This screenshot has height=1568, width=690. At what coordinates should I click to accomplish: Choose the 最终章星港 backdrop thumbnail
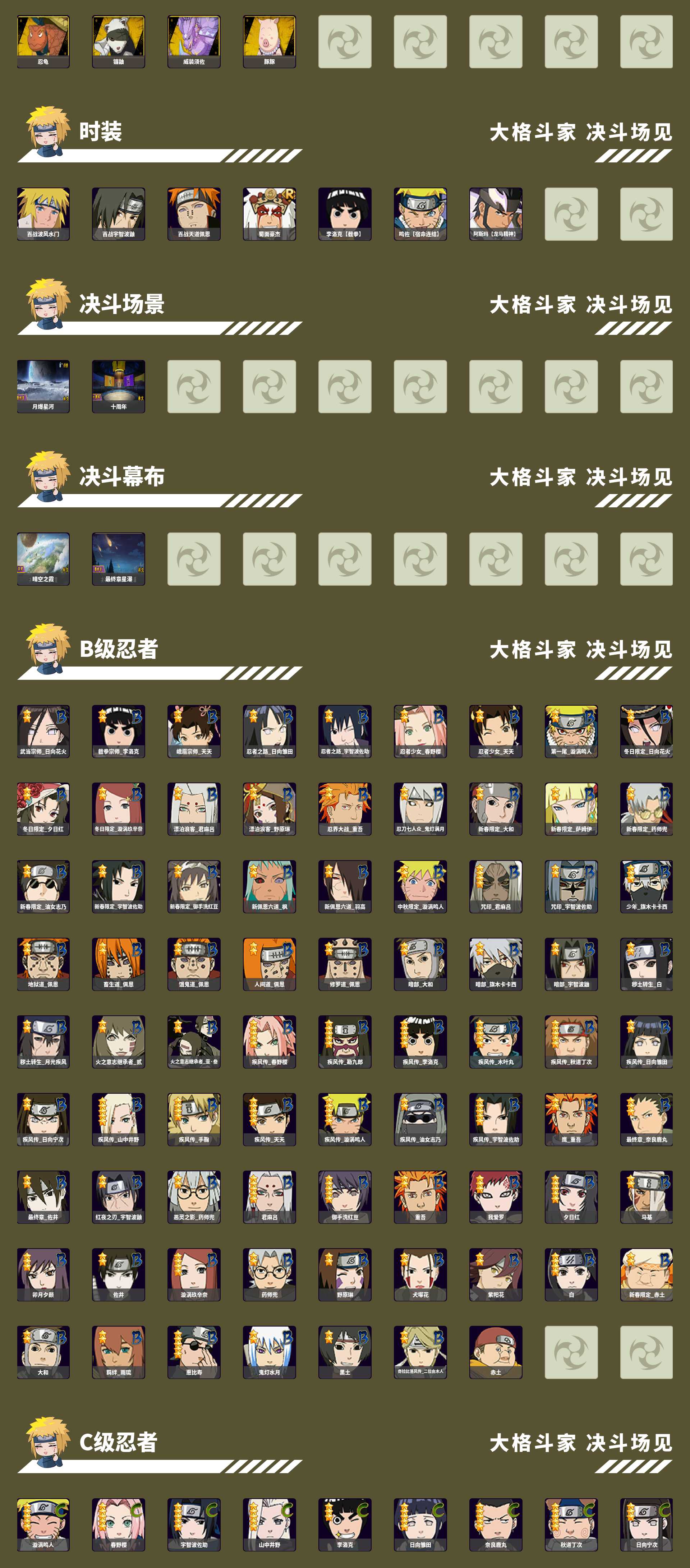(119, 559)
